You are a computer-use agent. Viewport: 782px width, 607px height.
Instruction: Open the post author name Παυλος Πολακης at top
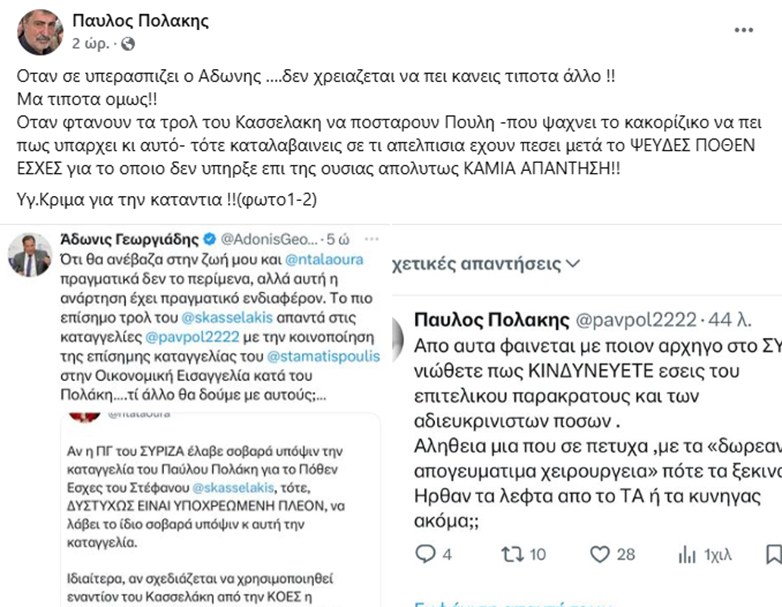point(129,20)
